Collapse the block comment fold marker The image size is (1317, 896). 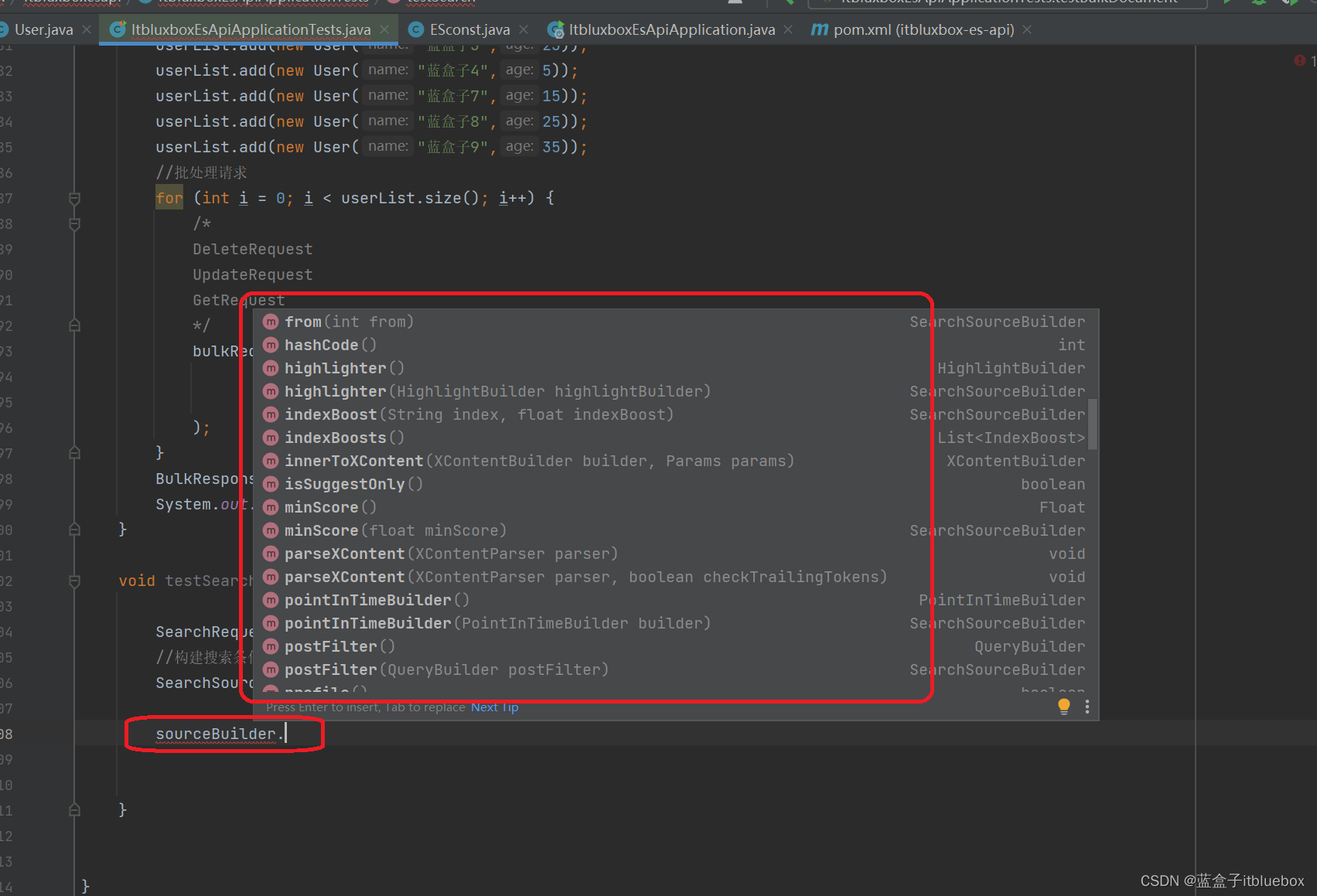(75, 224)
